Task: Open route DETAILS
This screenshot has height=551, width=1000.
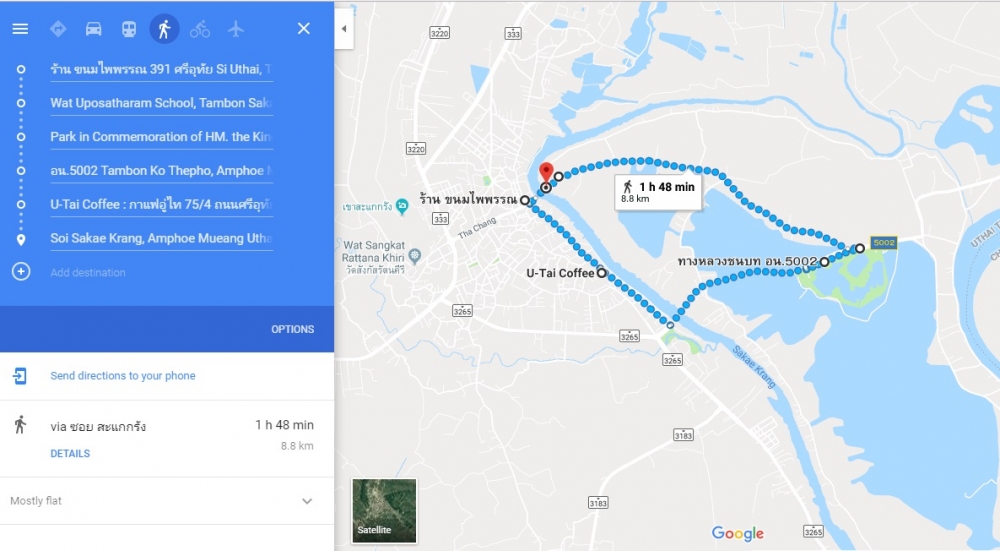Action: click(x=70, y=453)
